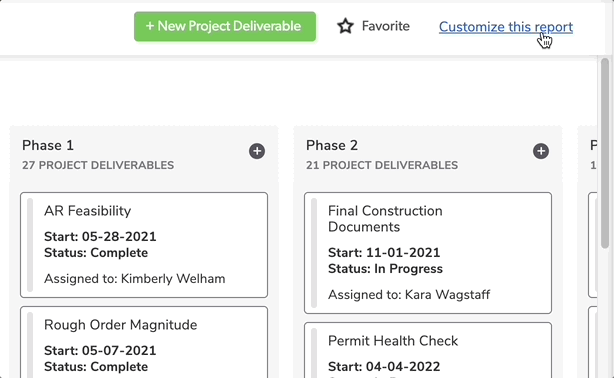Viewport: 614px width, 378px height.
Task: Click the vertical scrollbar thumb on the right
Action: tap(605, 153)
